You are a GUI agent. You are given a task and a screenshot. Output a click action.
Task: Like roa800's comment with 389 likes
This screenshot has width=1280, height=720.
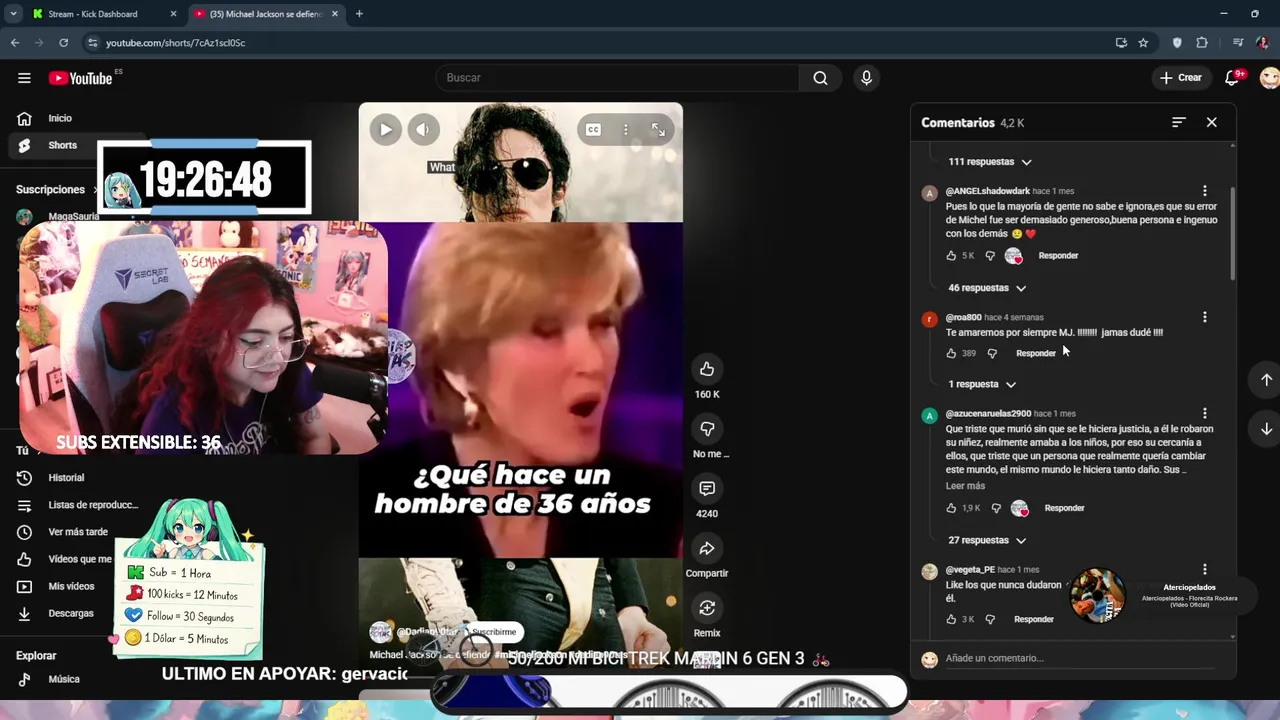[x=951, y=353]
